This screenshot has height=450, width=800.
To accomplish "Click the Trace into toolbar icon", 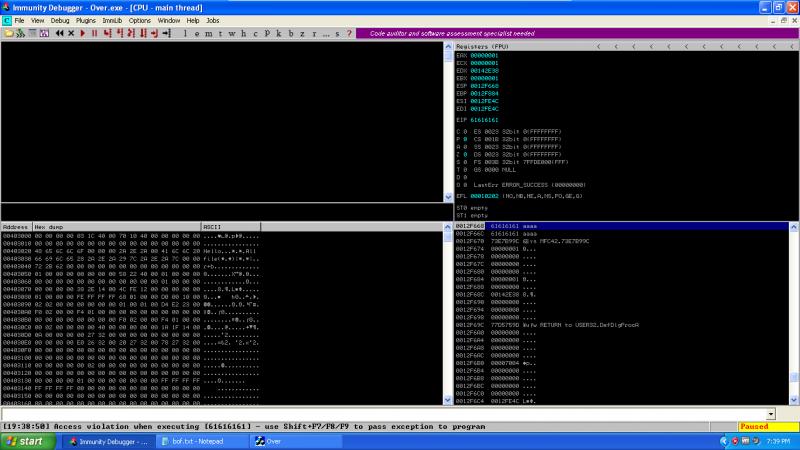I will 131,33.
